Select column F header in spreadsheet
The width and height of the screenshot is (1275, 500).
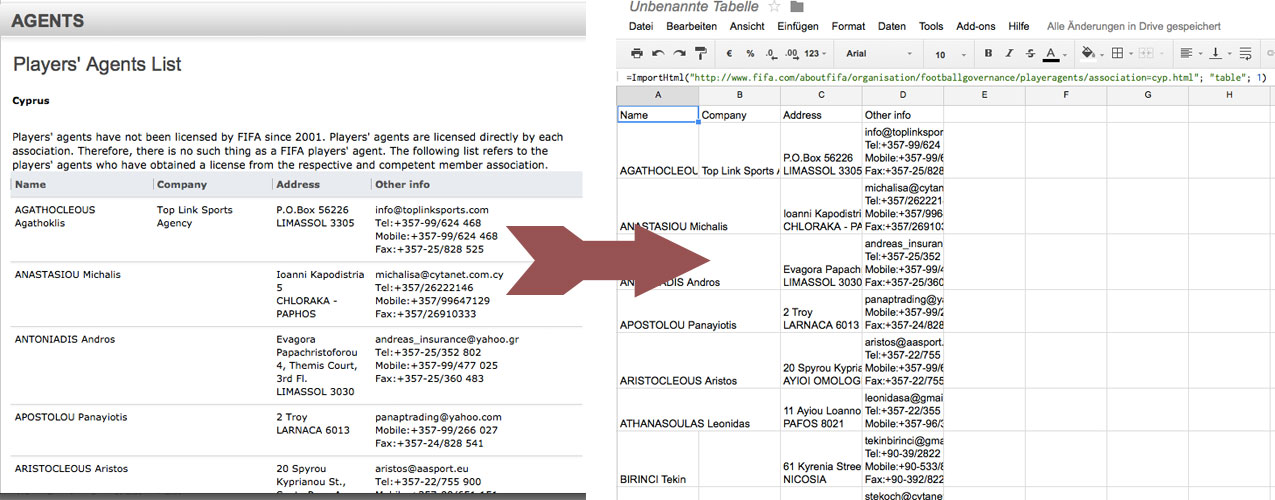coord(1066,95)
